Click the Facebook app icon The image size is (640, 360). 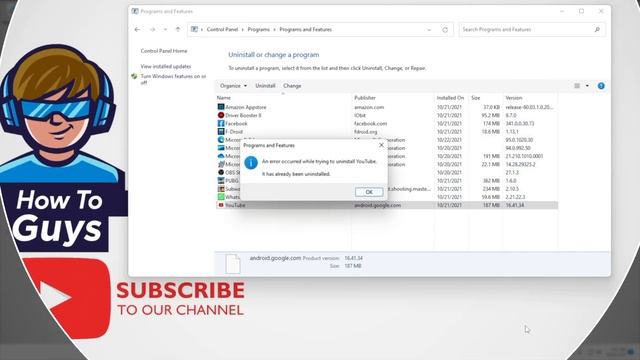(x=221, y=123)
